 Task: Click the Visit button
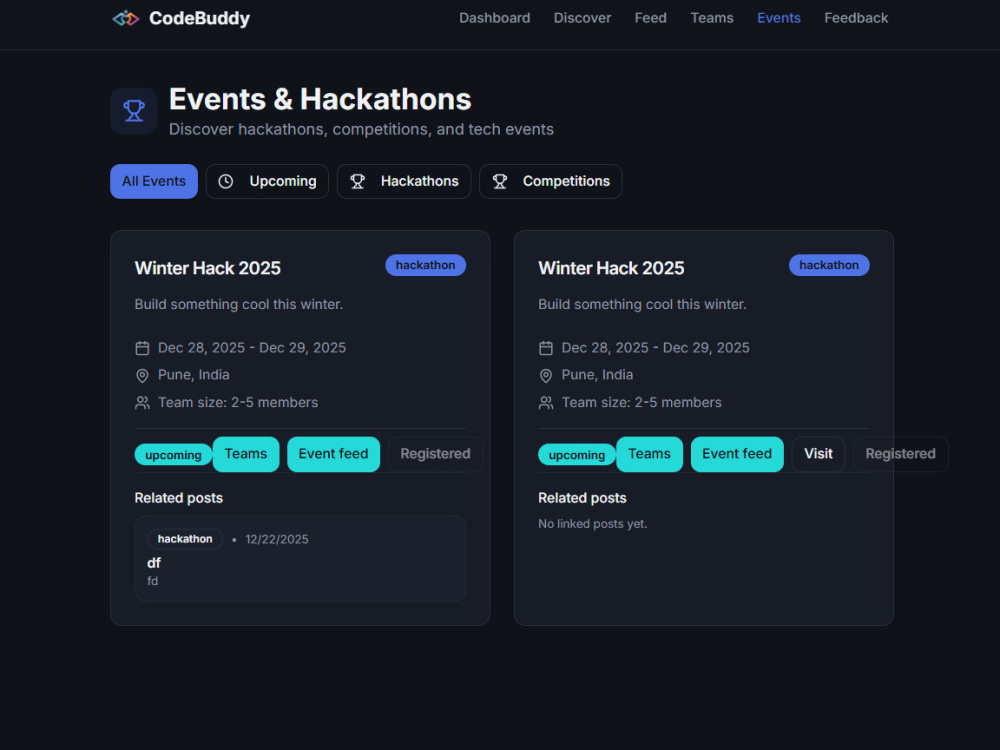pyautogui.click(x=818, y=454)
